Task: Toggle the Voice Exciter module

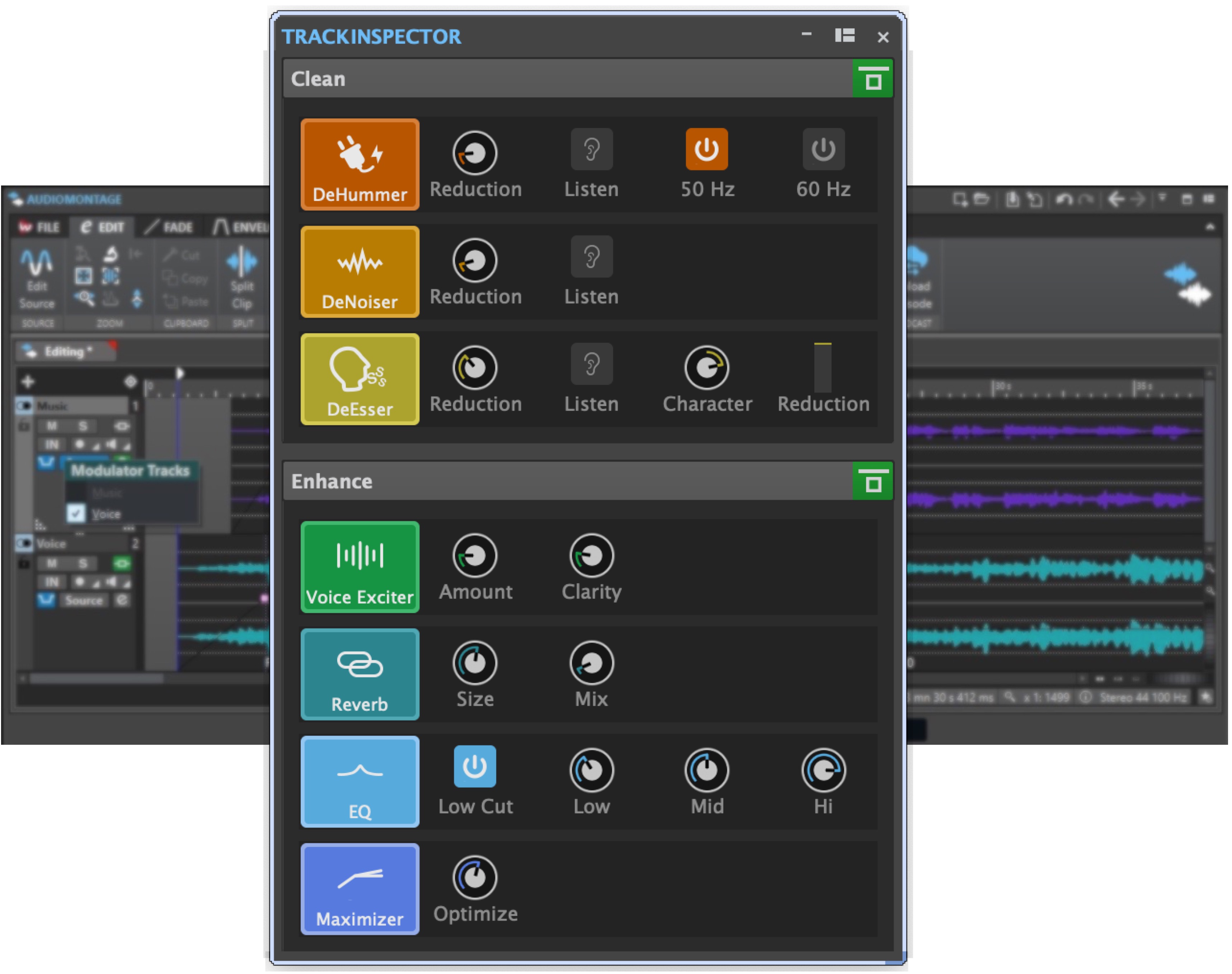Action: 360,567
